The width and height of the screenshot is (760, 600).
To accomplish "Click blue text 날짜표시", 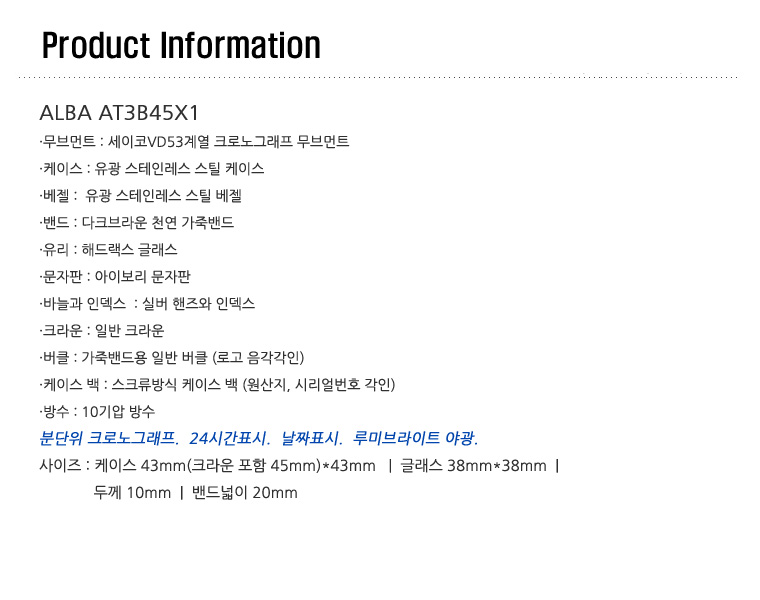I will pyautogui.click(x=312, y=438).
